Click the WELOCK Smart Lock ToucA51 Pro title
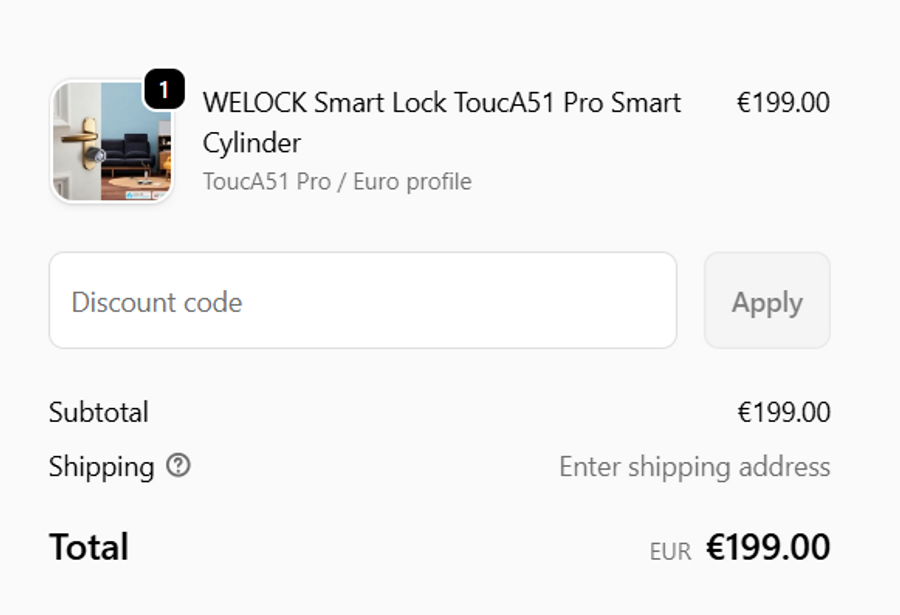The height and width of the screenshot is (615, 900). pyautogui.click(x=441, y=103)
